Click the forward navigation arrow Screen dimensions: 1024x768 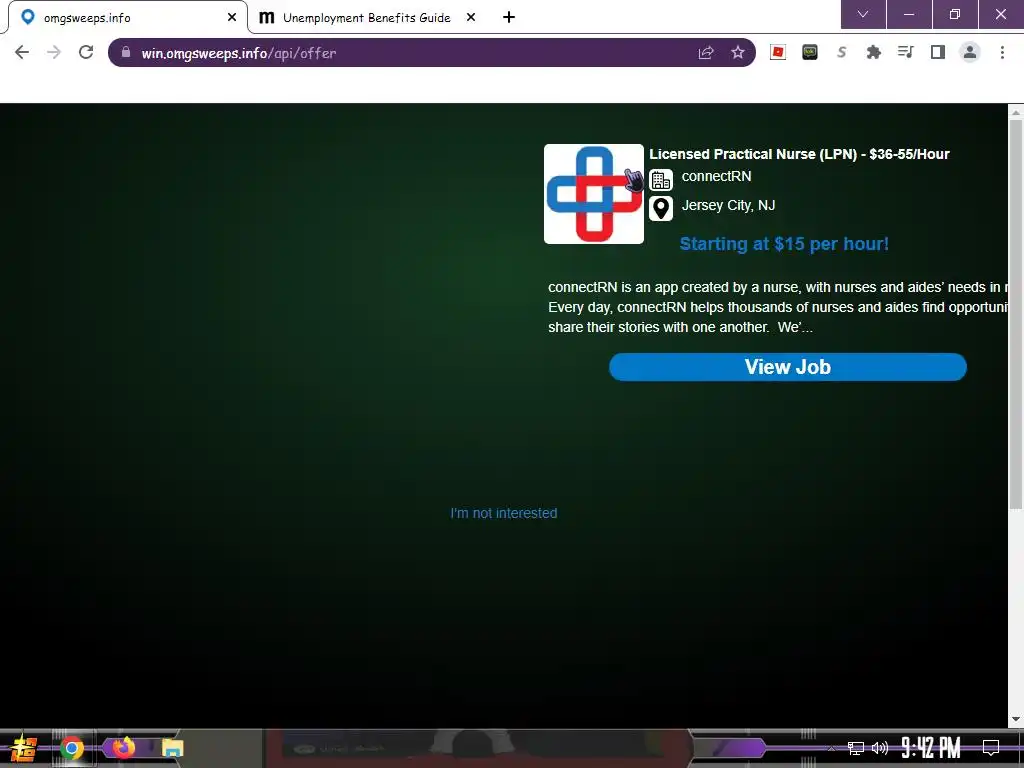point(54,52)
